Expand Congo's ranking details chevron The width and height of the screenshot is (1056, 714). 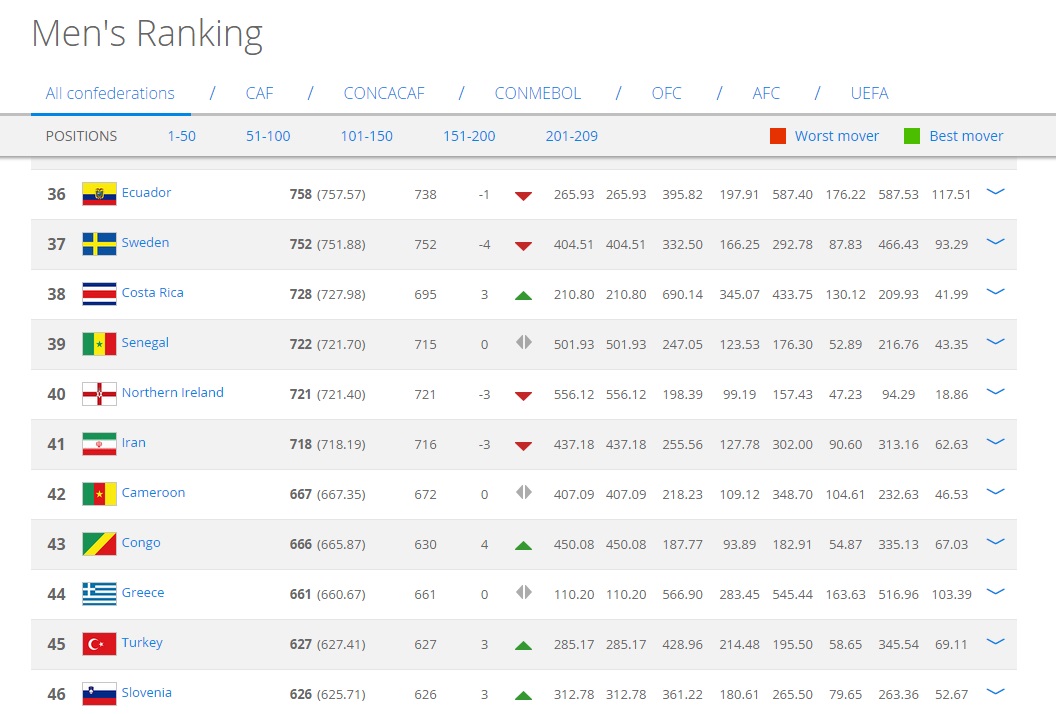[995, 542]
